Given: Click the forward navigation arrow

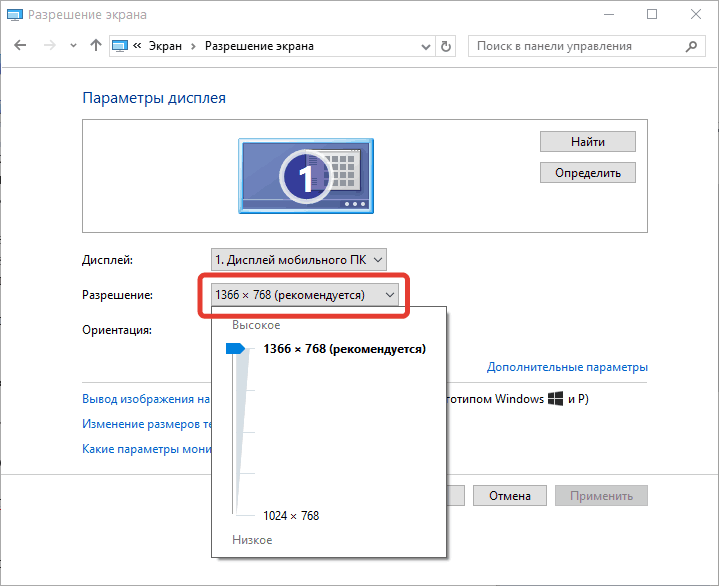Looking at the screenshot, I should [x=48, y=46].
